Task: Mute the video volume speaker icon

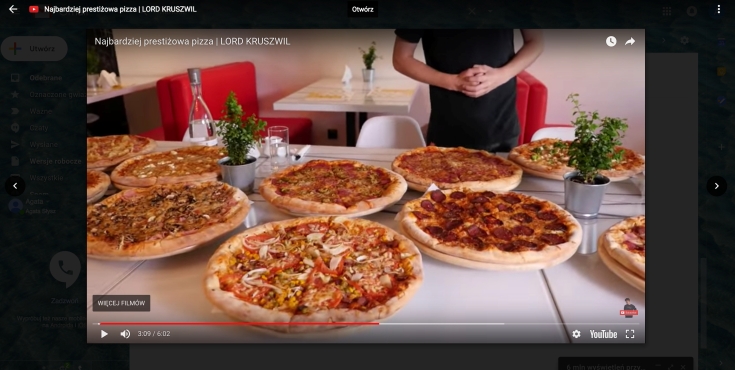Action: [x=125, y=334]
